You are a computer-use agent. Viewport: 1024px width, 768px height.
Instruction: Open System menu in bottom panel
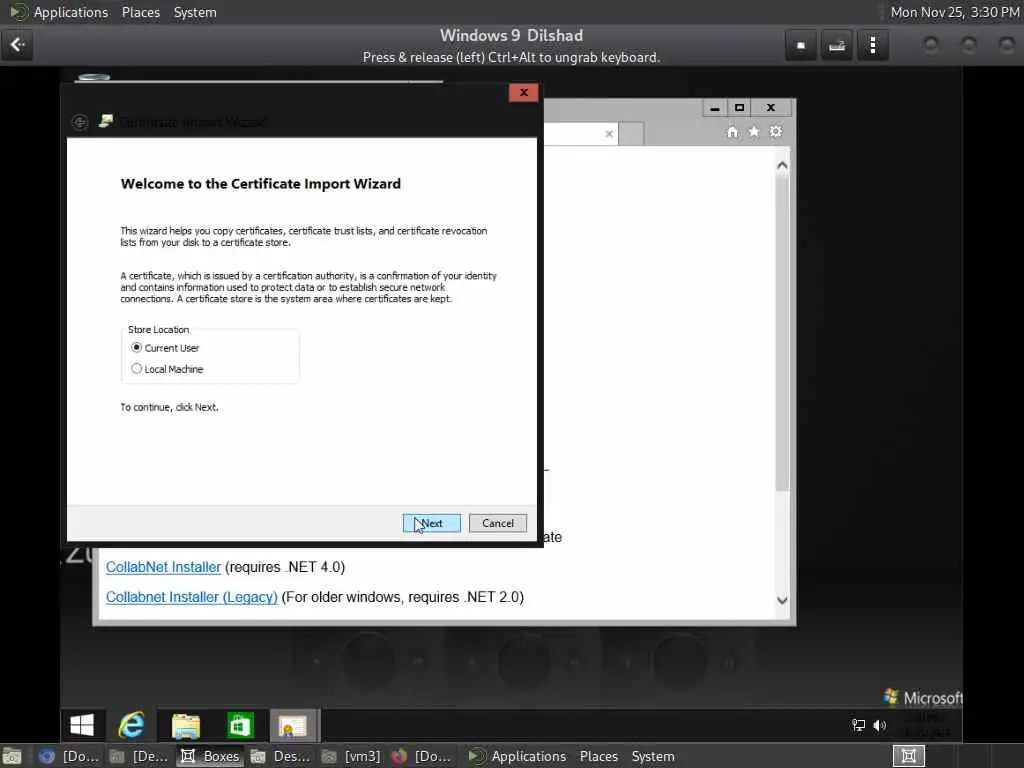(x=652, y=756)
